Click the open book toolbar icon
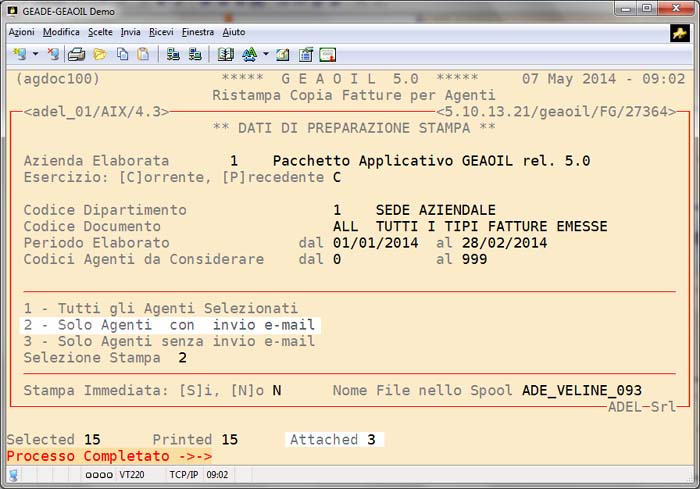Viewport: 700px width, 489px height. [x=225, y=54]
